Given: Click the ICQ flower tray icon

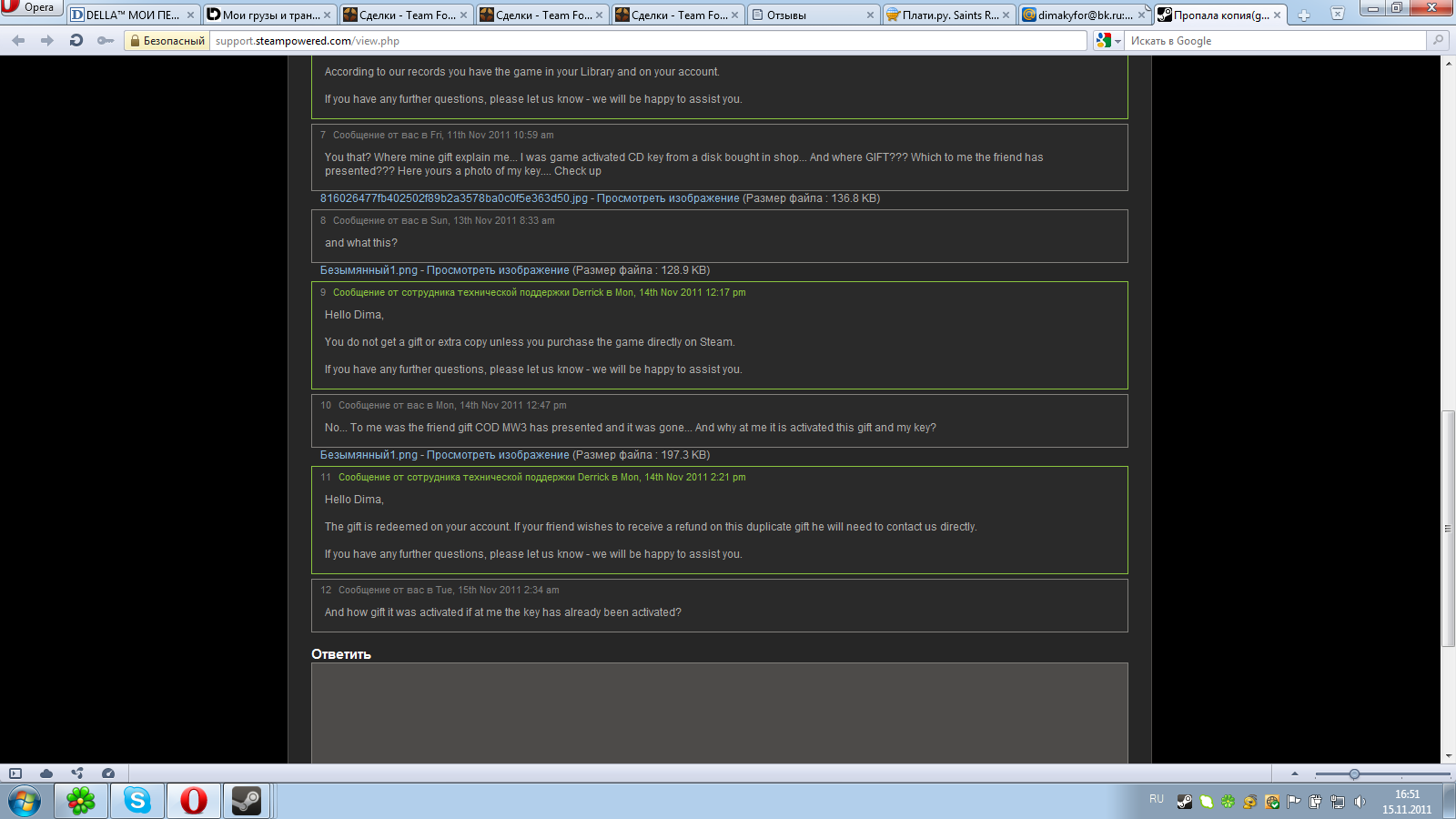Looking at the screenshot, I should tap(1228, 802).
